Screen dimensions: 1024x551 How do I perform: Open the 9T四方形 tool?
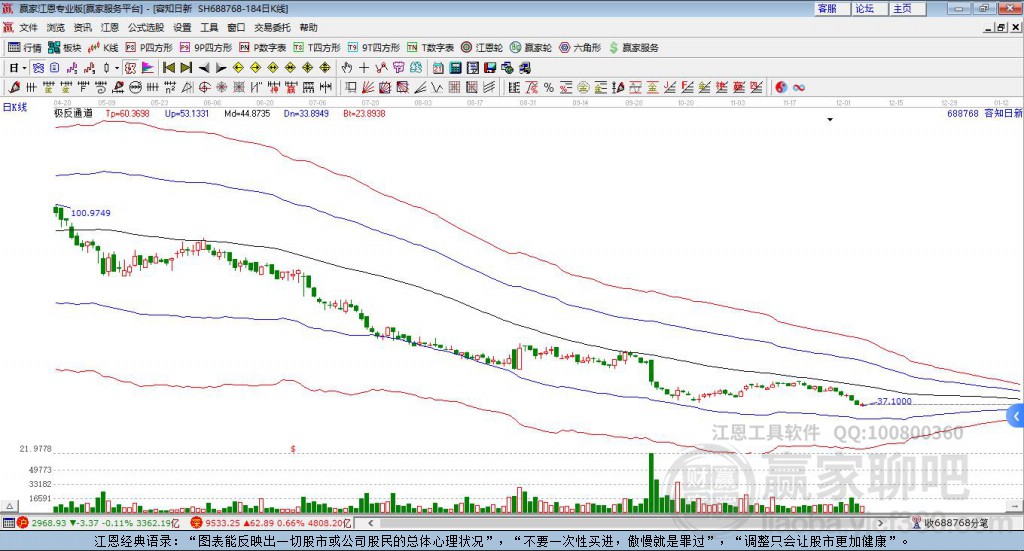tap(374, 48)
